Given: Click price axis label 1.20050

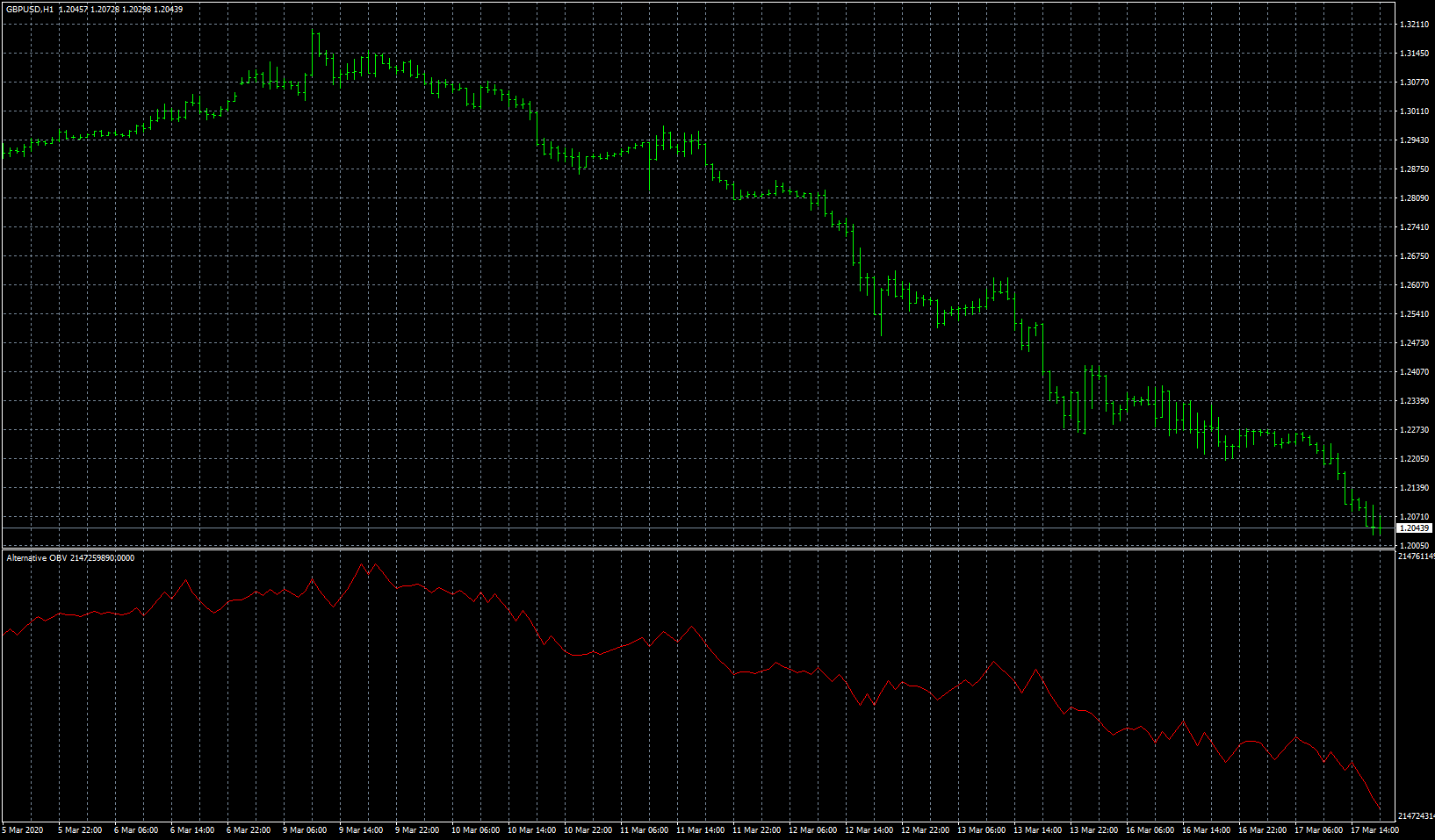Looking at the screenshot, I should (1413, 545).
